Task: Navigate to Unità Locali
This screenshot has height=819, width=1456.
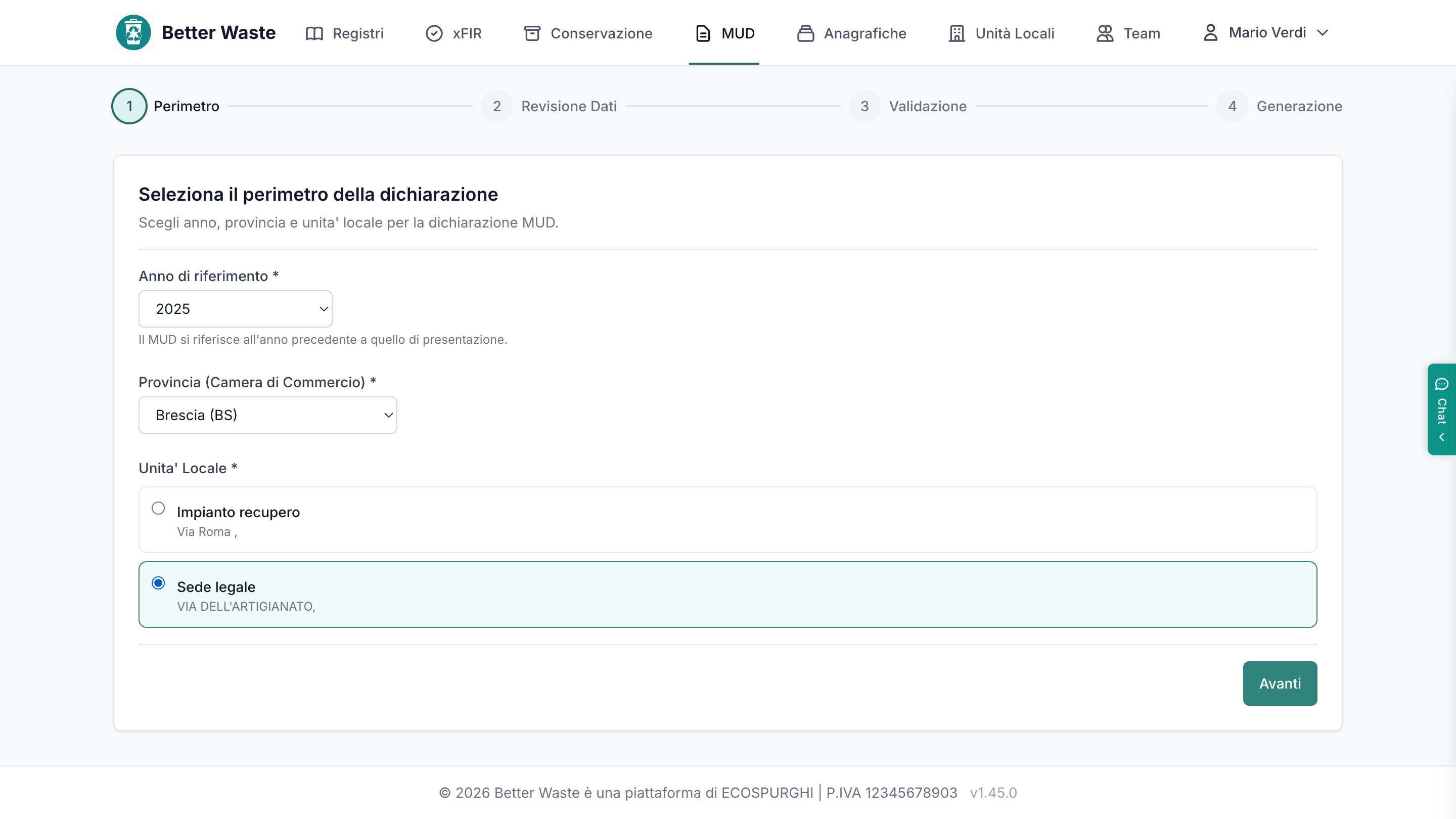Action: [1001, 33]
